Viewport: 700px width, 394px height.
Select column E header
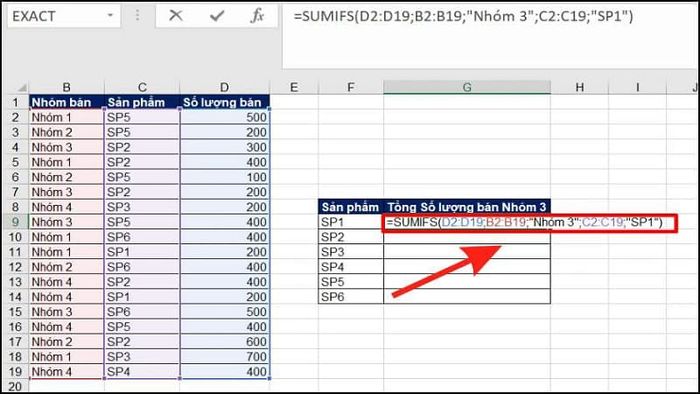[294, 87]
